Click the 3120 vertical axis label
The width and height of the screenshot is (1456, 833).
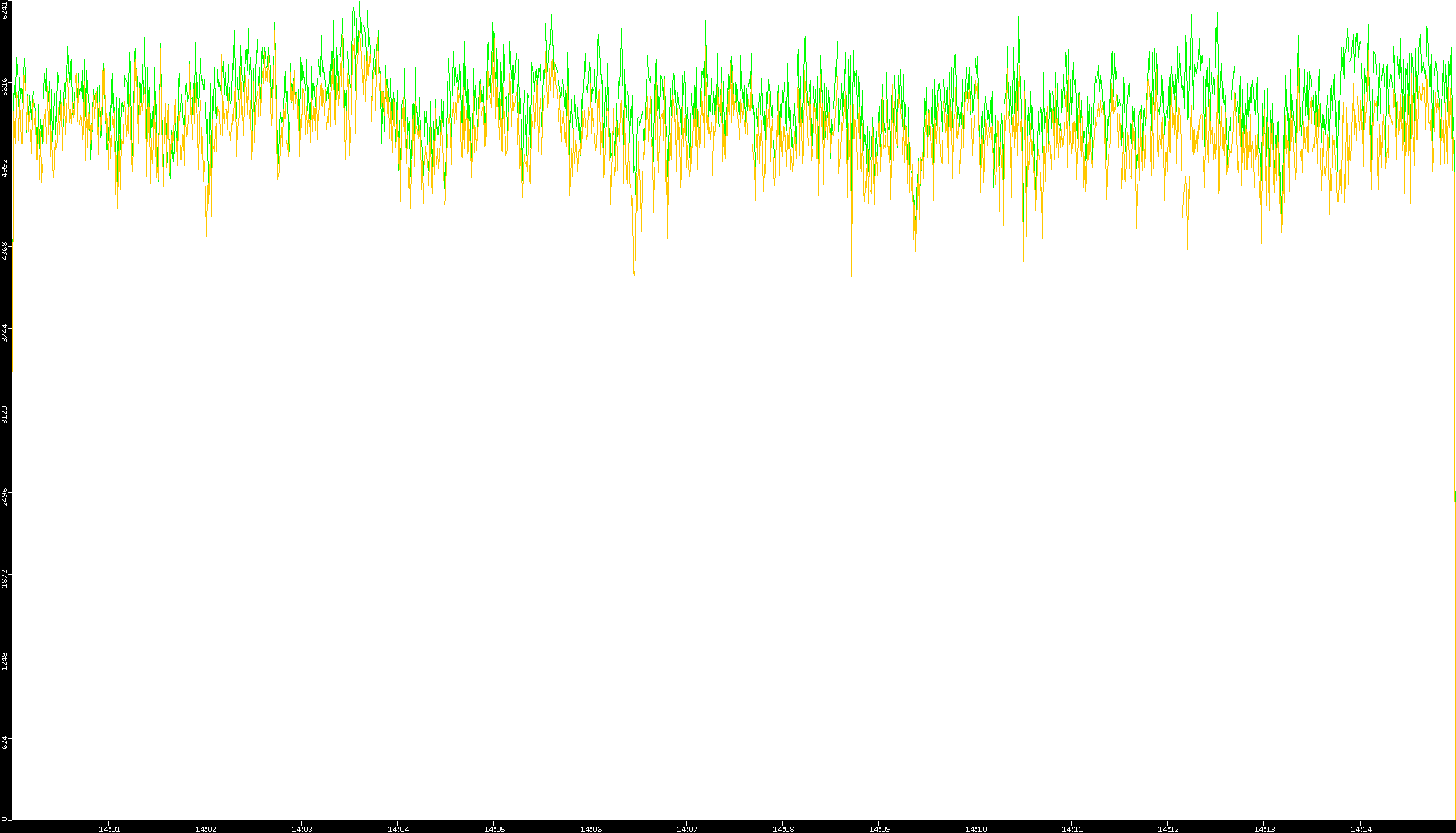point(6,414)
